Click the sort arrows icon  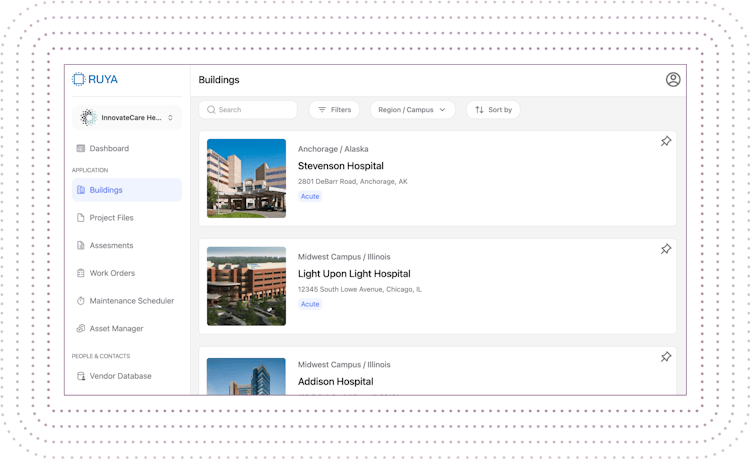pos(479,109)
